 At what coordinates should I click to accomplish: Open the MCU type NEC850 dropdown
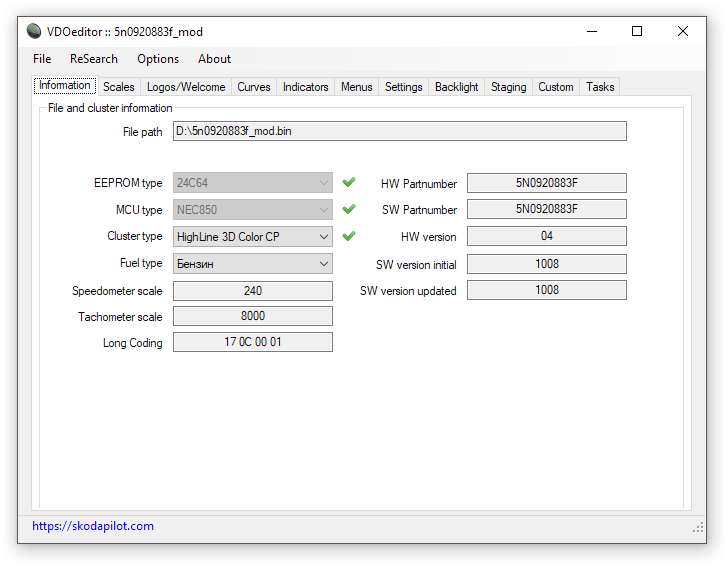point(253,209)
